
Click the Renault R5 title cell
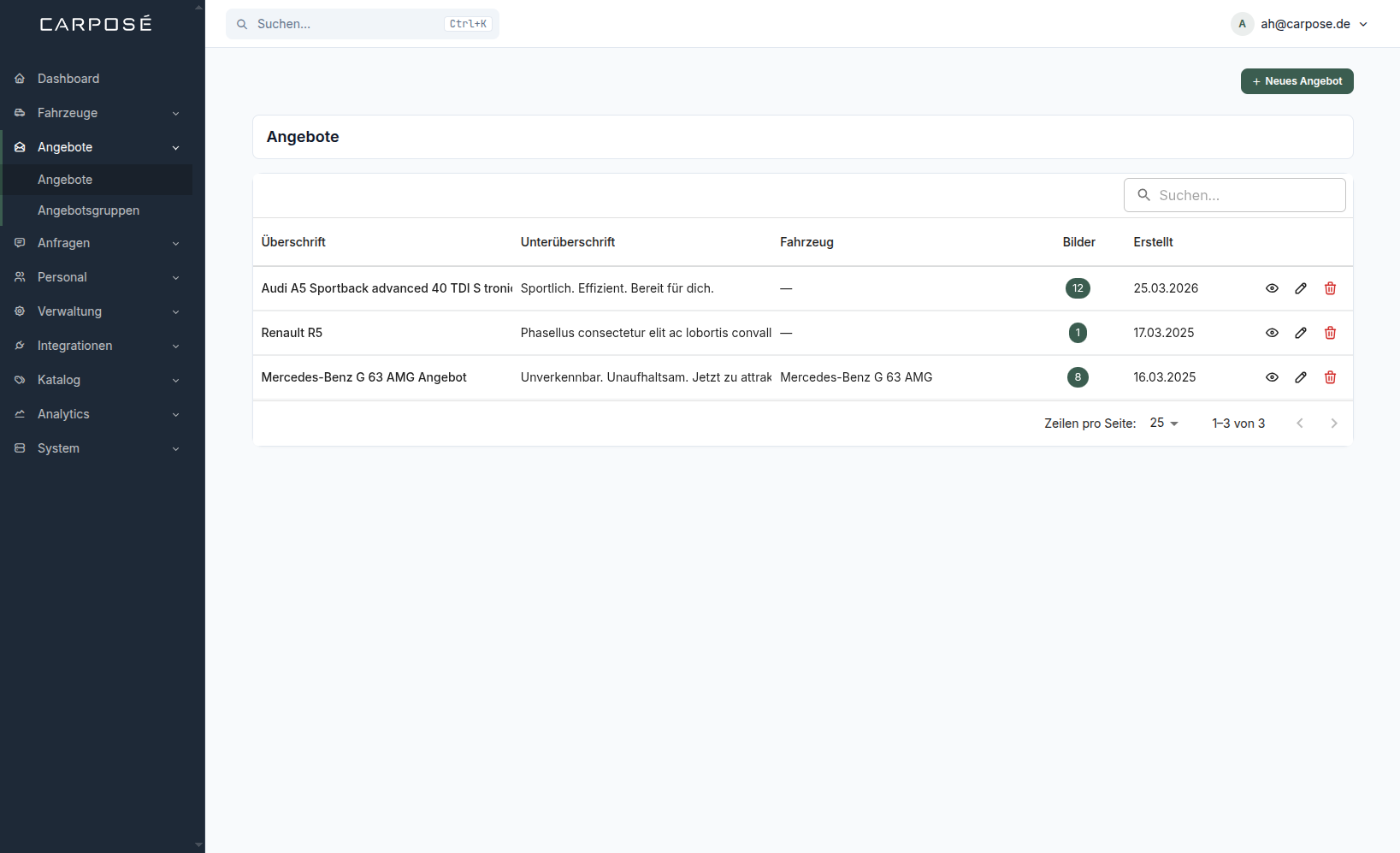292,333
